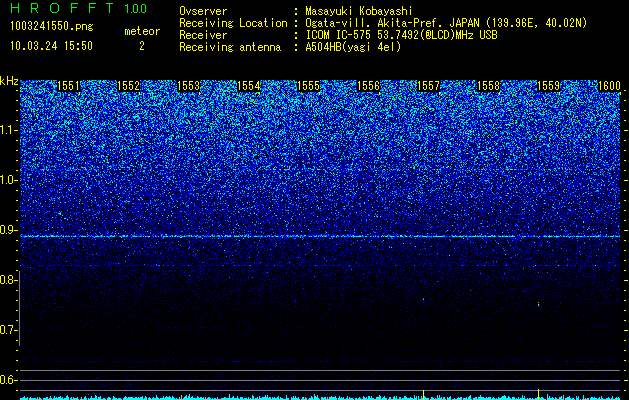Click the 1554 time label

248,86
